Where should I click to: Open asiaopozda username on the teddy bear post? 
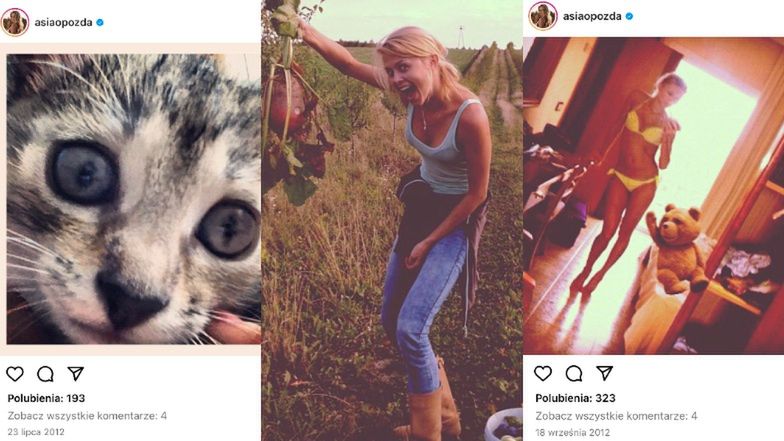coord(591,16)
